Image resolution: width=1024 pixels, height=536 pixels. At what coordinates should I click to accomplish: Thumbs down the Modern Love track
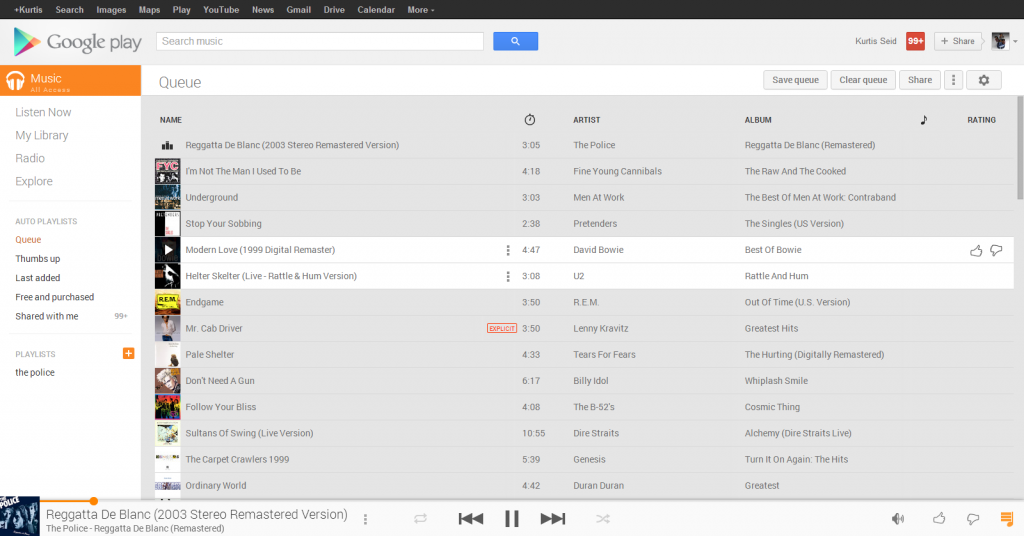[x=996, y=250]
